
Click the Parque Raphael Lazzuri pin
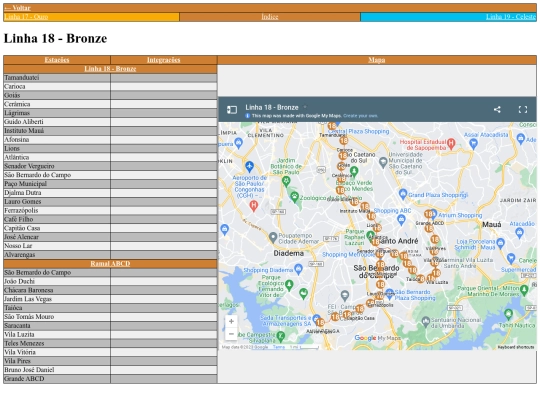(x=371, y=236)
